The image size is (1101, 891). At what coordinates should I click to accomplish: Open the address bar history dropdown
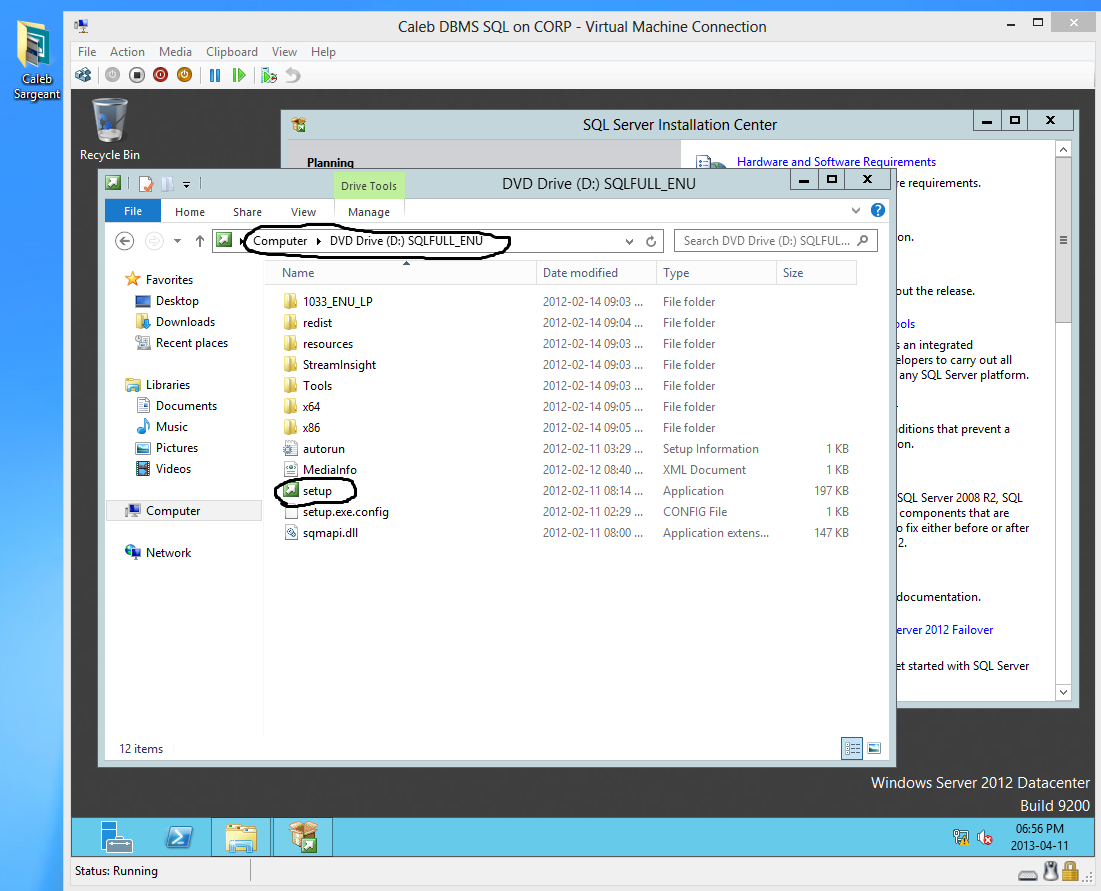click(x=629, y=242)
